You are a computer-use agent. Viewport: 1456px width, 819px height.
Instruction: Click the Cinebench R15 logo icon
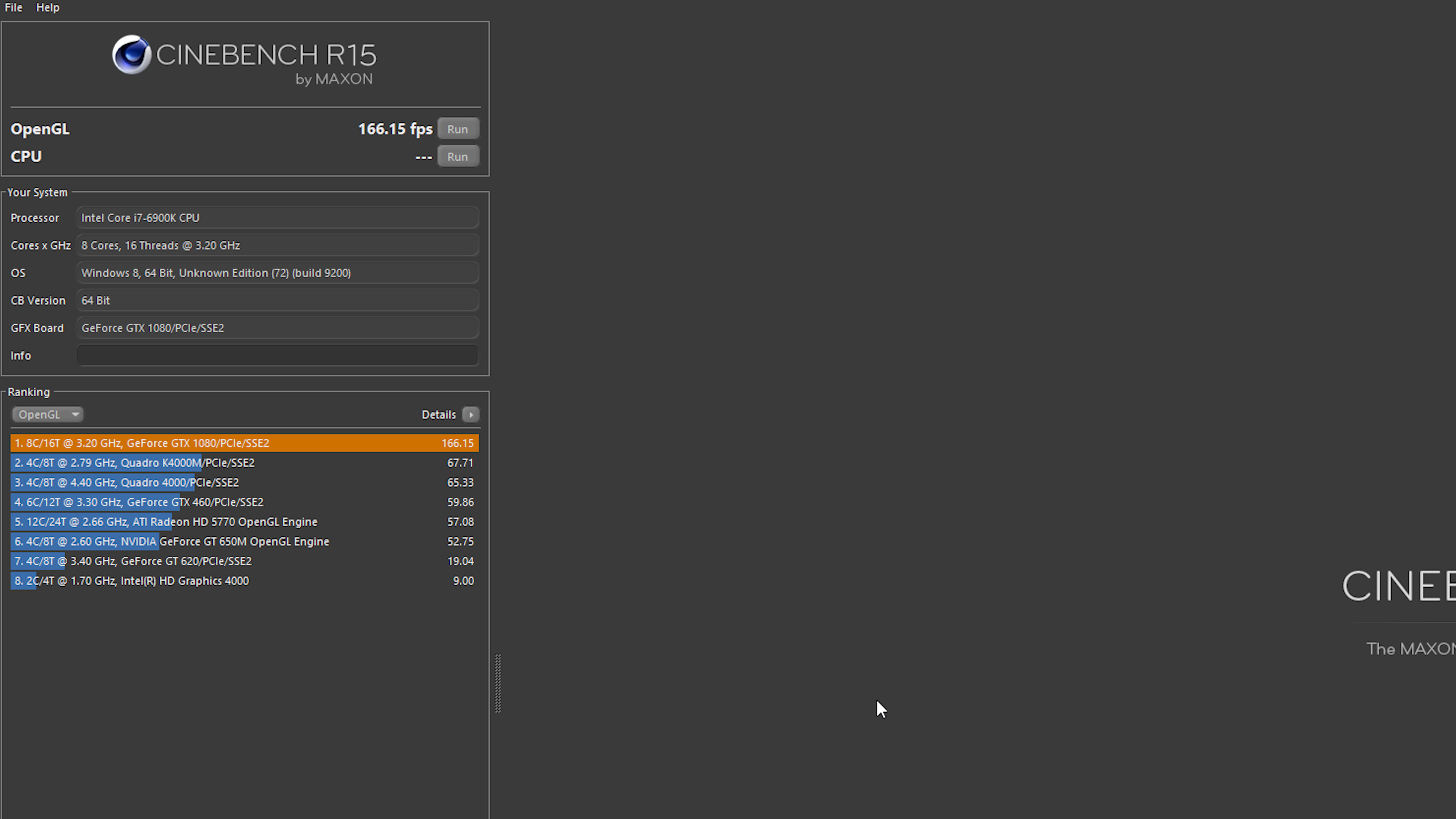click(x=131, y=55)
